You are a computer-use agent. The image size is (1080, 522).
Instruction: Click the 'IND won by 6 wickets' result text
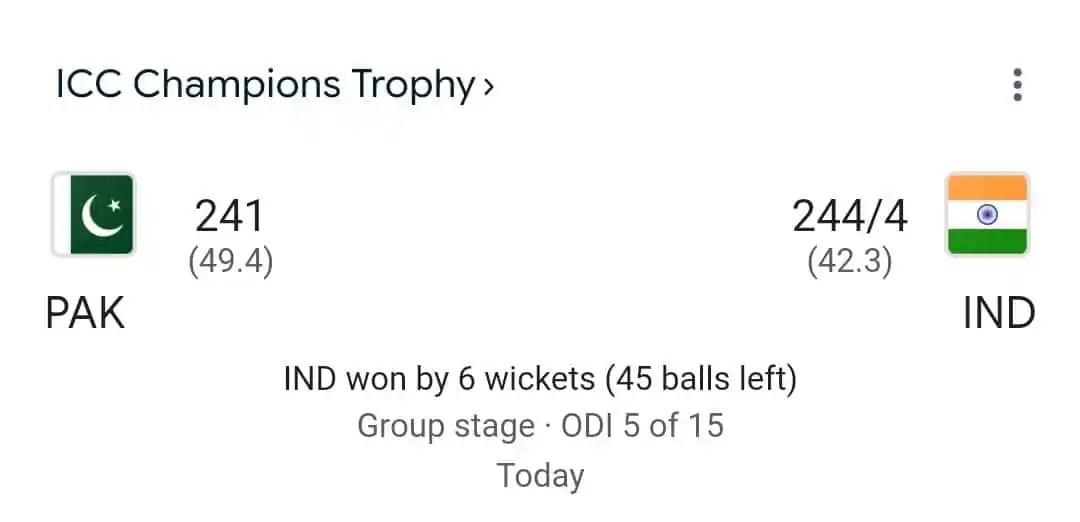[x=439, y=378]
